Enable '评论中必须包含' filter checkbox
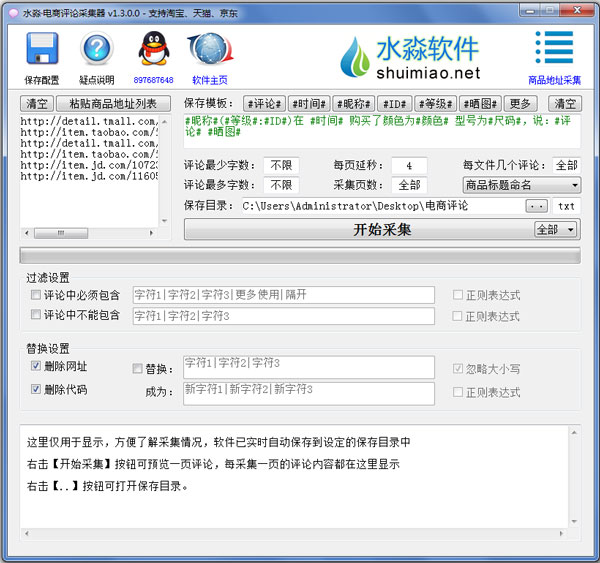600x563 pixels. [x=36, y=296]
